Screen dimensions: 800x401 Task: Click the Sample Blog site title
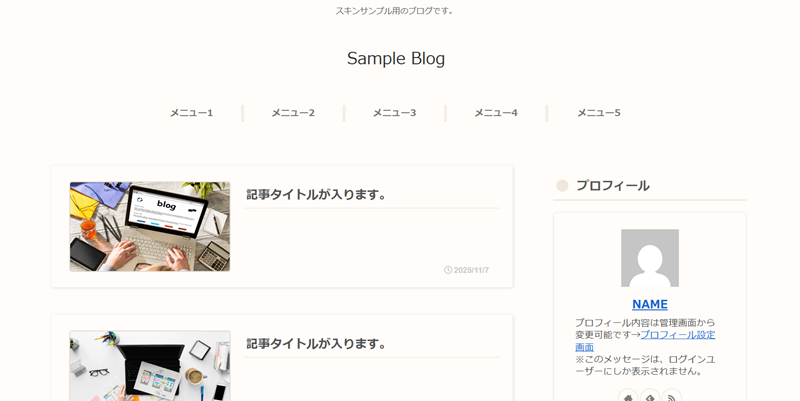[x=396, y=59]
